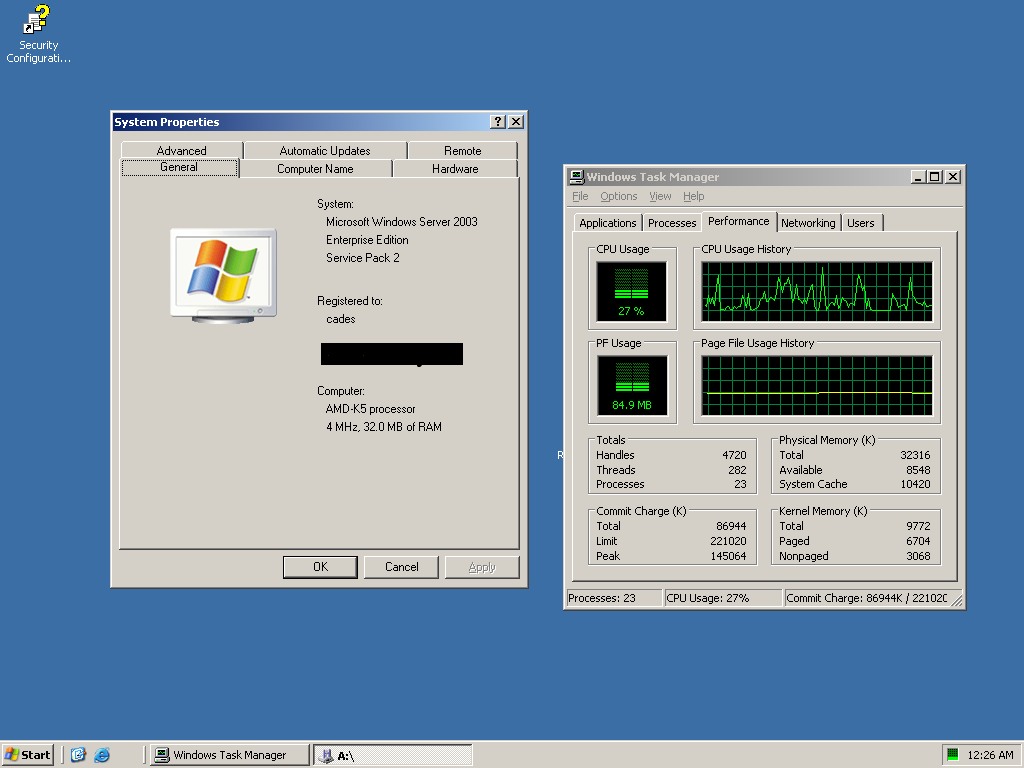
Task: Click the 'Service Pack 2' text
Action: click(362, 257)
